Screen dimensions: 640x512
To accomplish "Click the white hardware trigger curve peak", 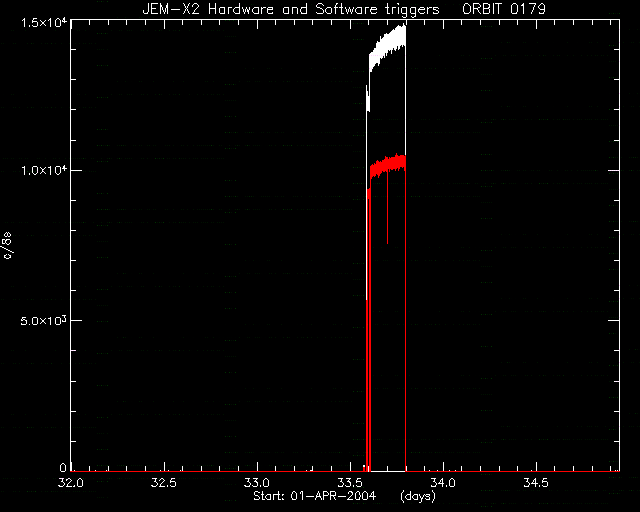I will (402, 27).
